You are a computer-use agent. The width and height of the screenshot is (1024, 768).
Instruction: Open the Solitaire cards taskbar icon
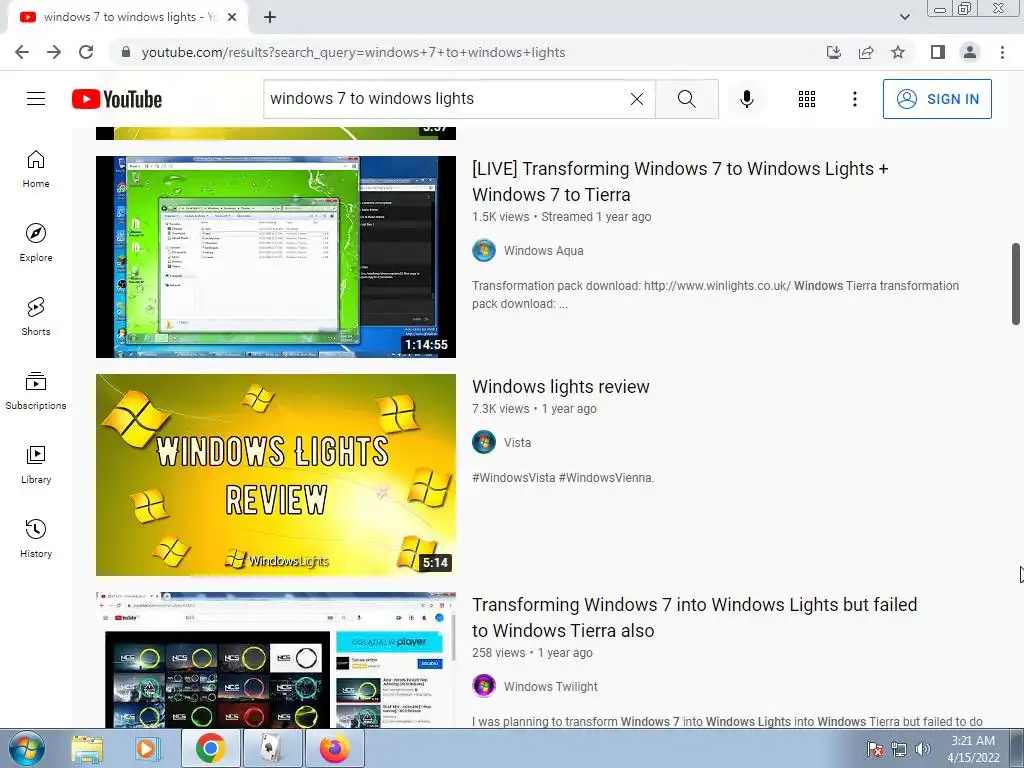272,748
